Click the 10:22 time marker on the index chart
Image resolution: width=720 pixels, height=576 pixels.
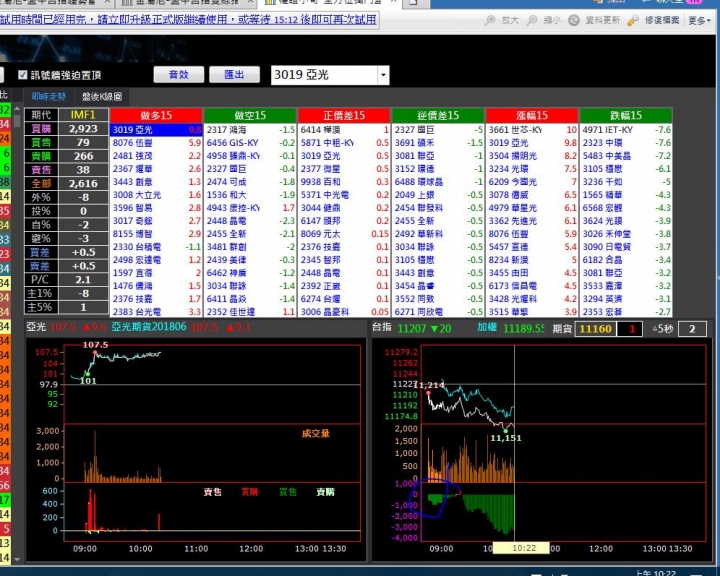pos(521,548)
